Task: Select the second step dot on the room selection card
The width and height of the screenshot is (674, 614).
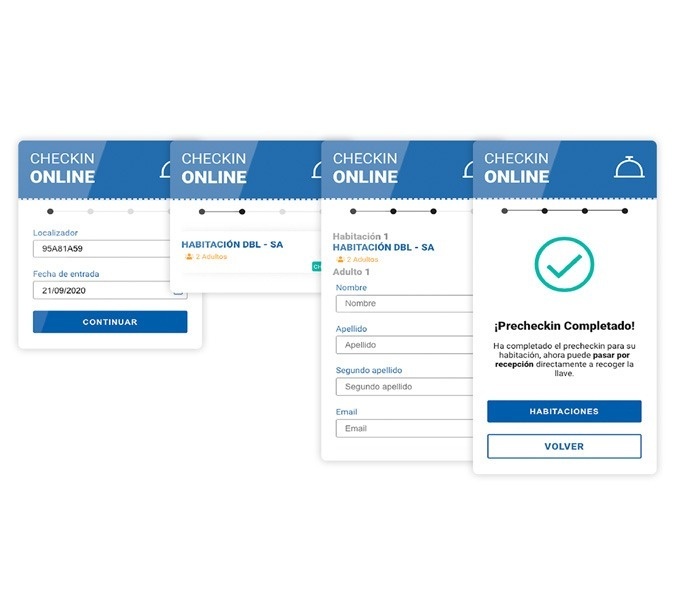Action: tap(242, 212)
